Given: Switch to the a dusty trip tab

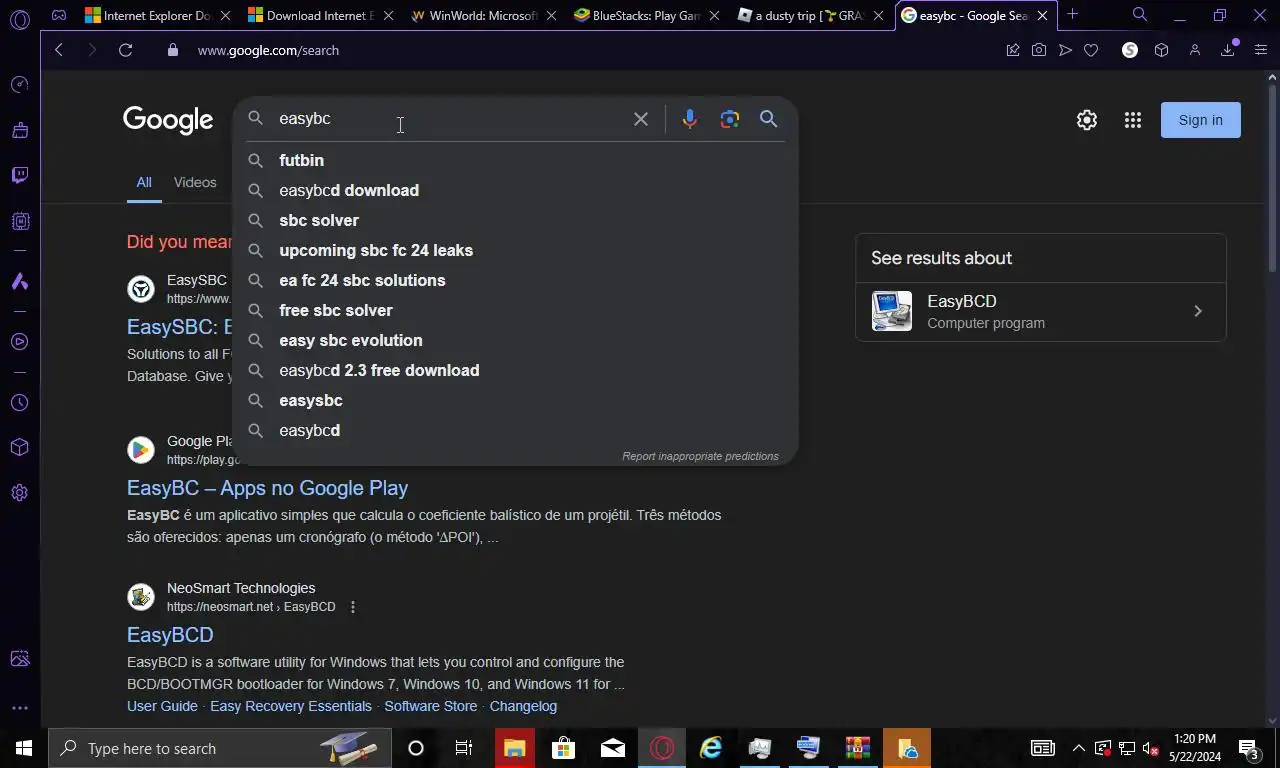Looking at the screenshot, I should click(811, 15).
